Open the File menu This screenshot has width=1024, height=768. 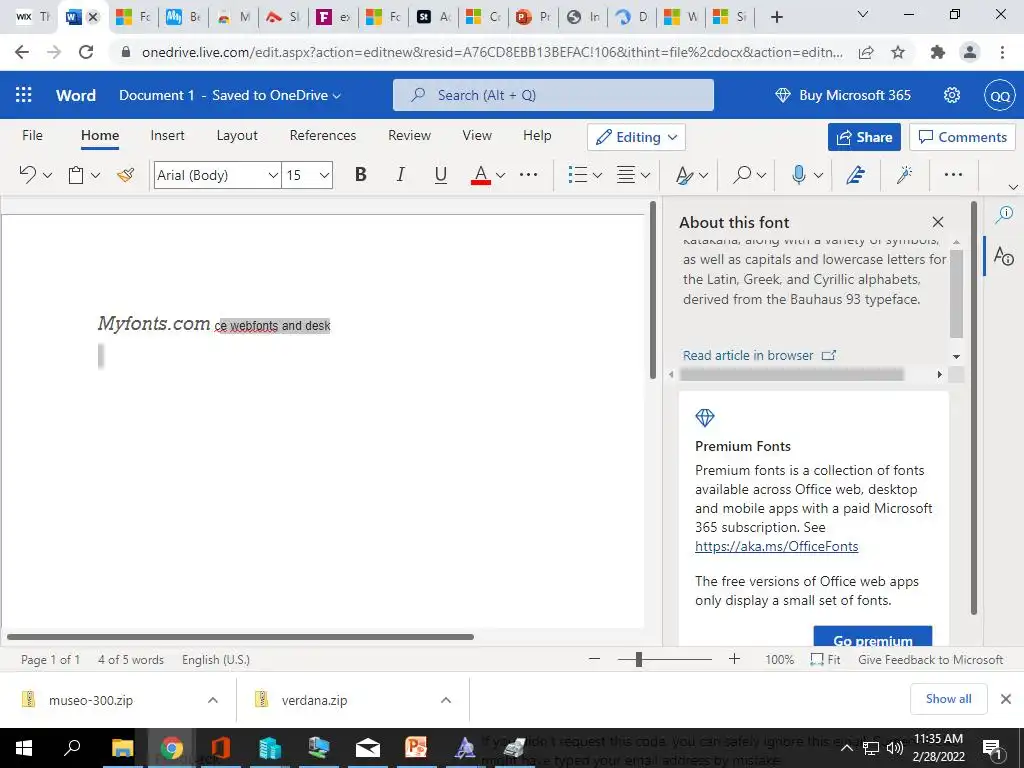tap(32, 135)
